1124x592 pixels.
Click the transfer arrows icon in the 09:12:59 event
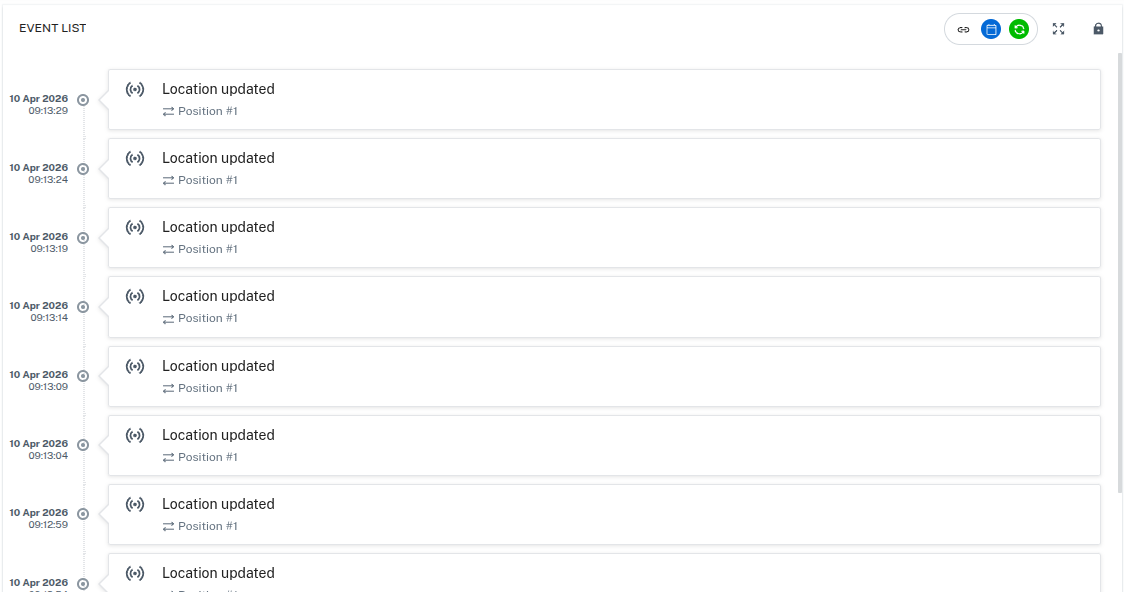coord(168,527)
